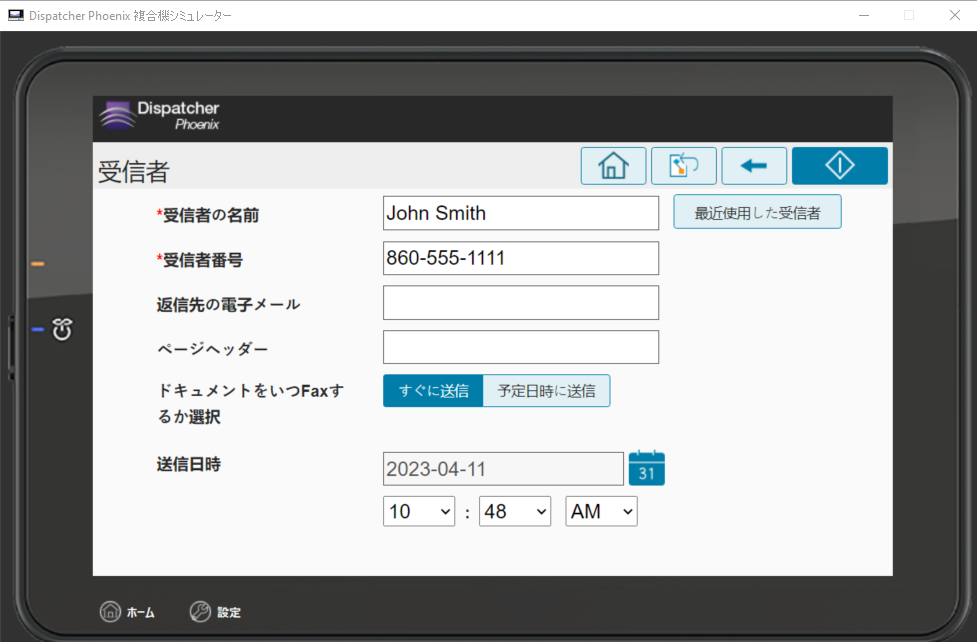Image resolution: width=977 pixels, height=642 pixels.
Task: Open 最近使用した受信者 recent recipients
Action: pos(757,212)
